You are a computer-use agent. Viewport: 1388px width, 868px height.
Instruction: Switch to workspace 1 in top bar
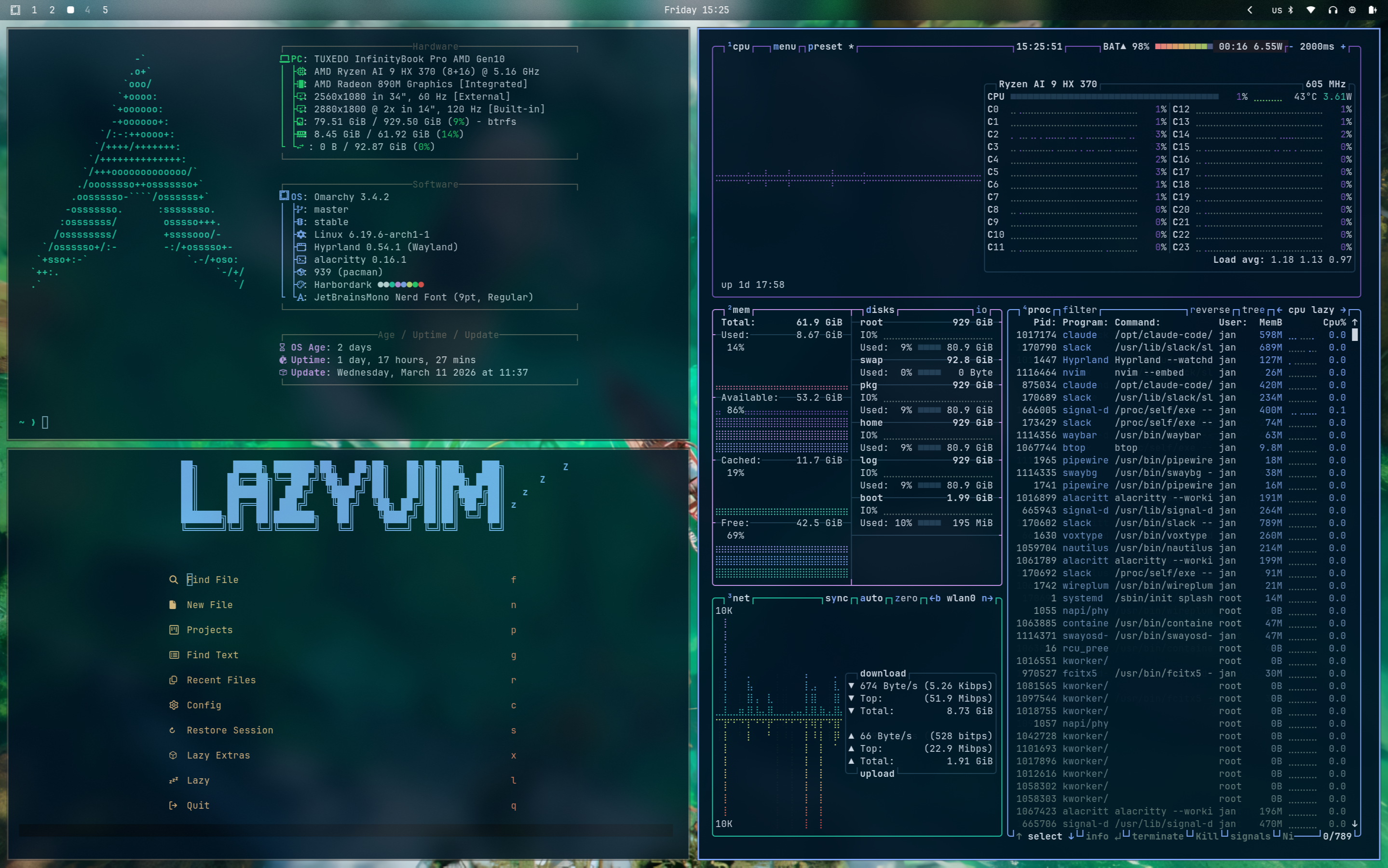tap(34, 10)
